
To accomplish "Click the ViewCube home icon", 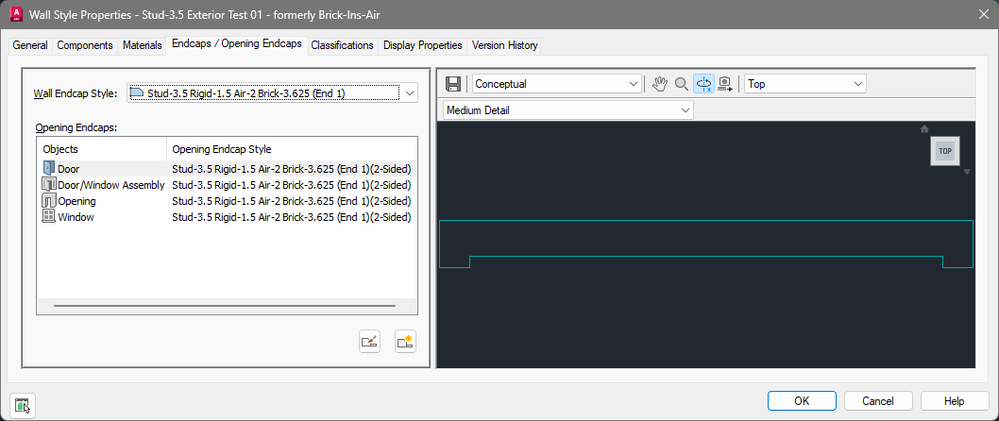I will tap(924, 129).
